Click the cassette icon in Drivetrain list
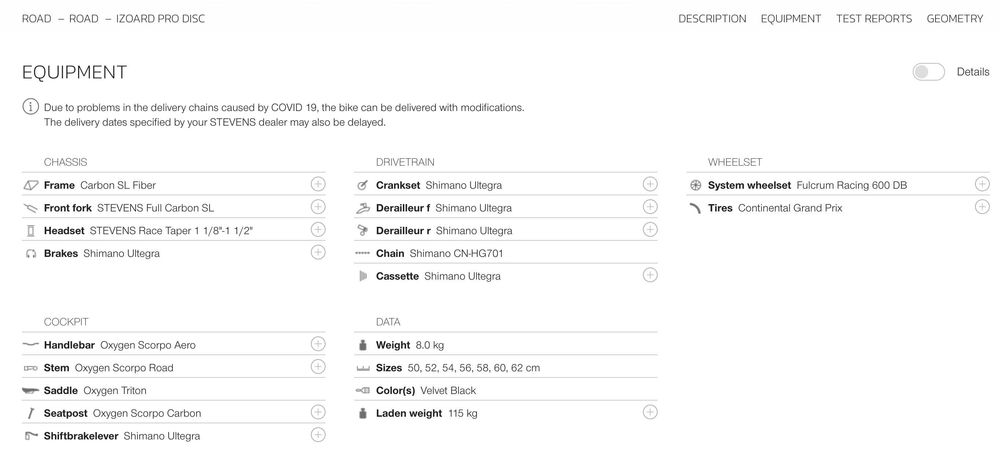1000x461 pixels. pyautogui.click(x=363, y=276)
